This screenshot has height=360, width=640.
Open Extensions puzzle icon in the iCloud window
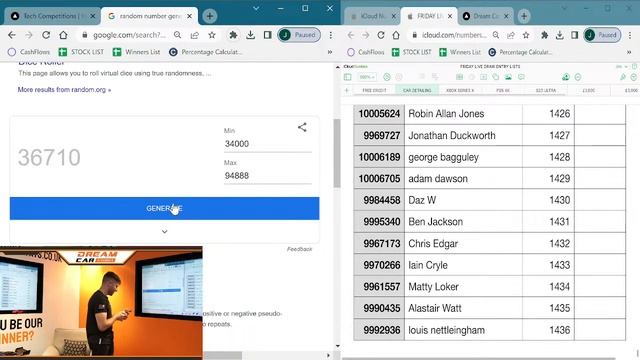pos(544,35)
